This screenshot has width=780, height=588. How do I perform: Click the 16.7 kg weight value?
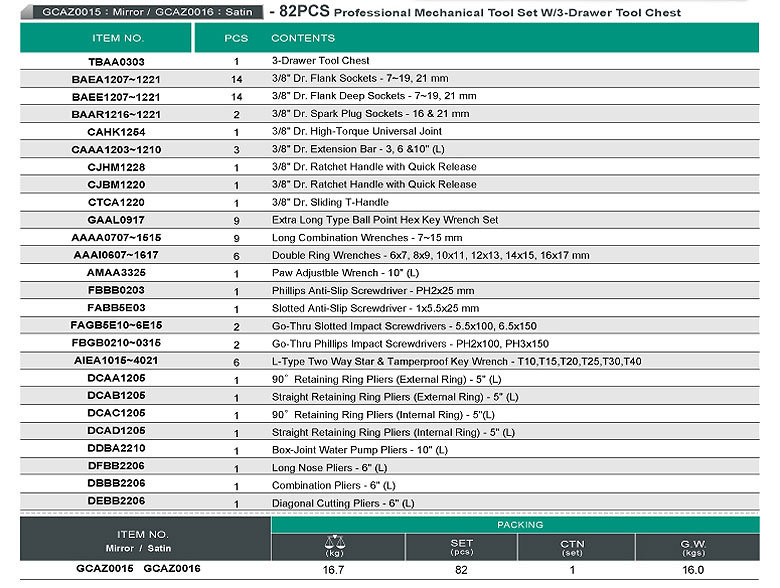pos(333,570)
